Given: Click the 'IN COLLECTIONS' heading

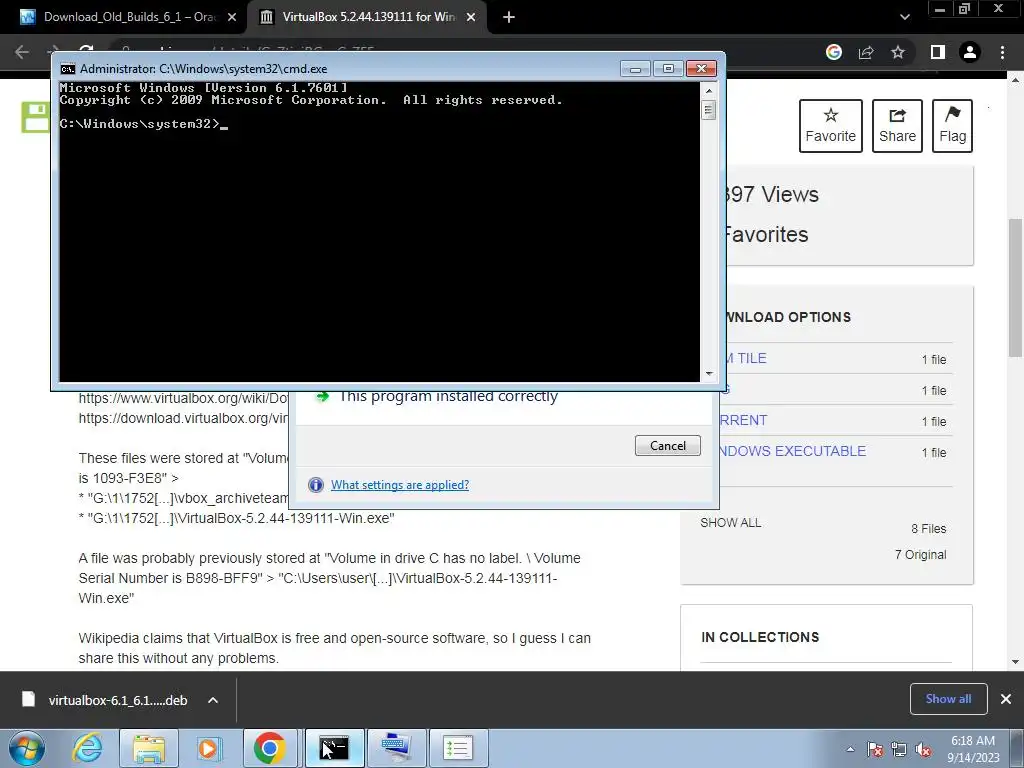Looking at the screenshot, I should point(760,637).
